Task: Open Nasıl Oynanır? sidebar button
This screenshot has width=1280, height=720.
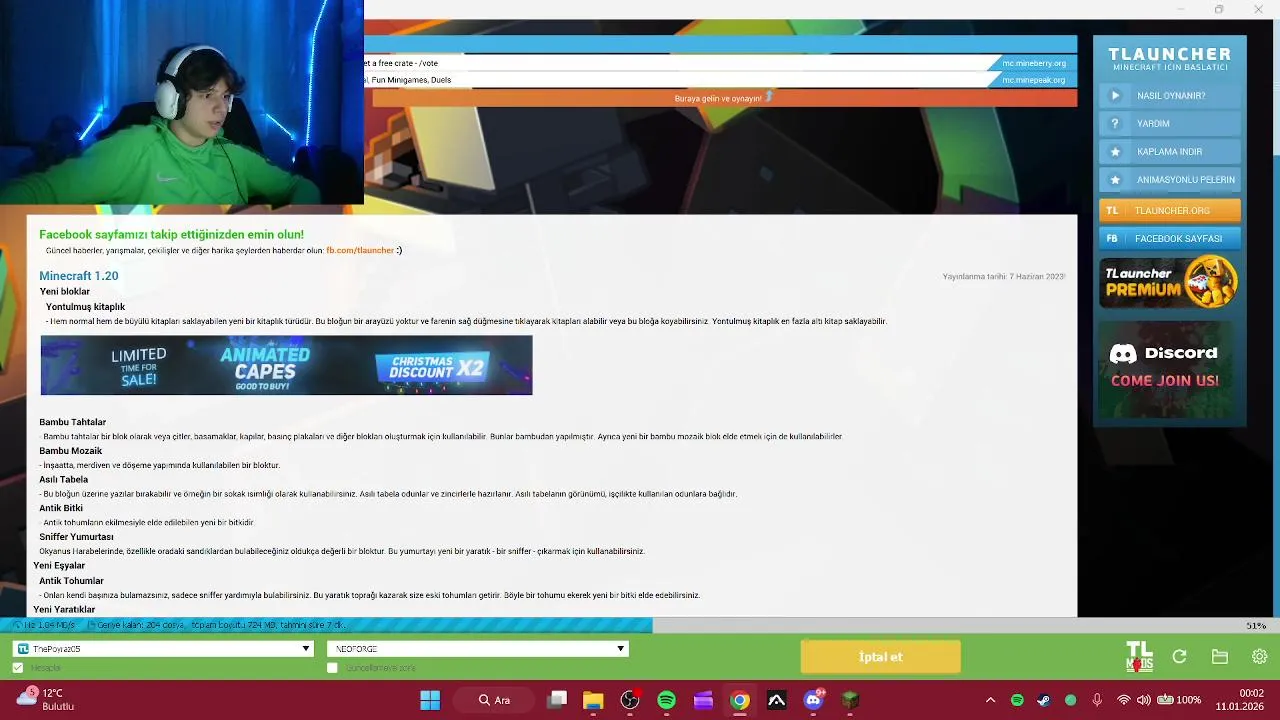Action: coord(1170,96)
